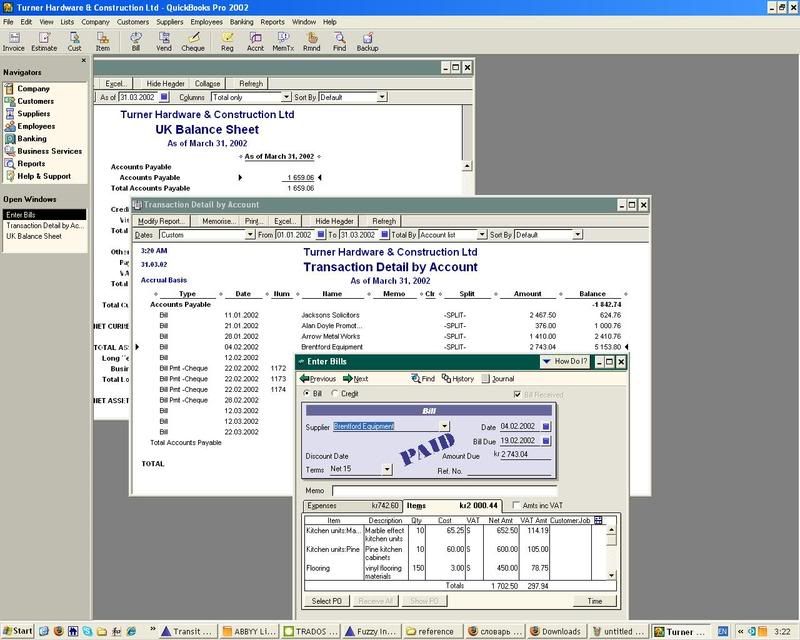Expand the Supplier dropdown
The height and width of the screenshot is (640, 800).
(x=445, y=427)
